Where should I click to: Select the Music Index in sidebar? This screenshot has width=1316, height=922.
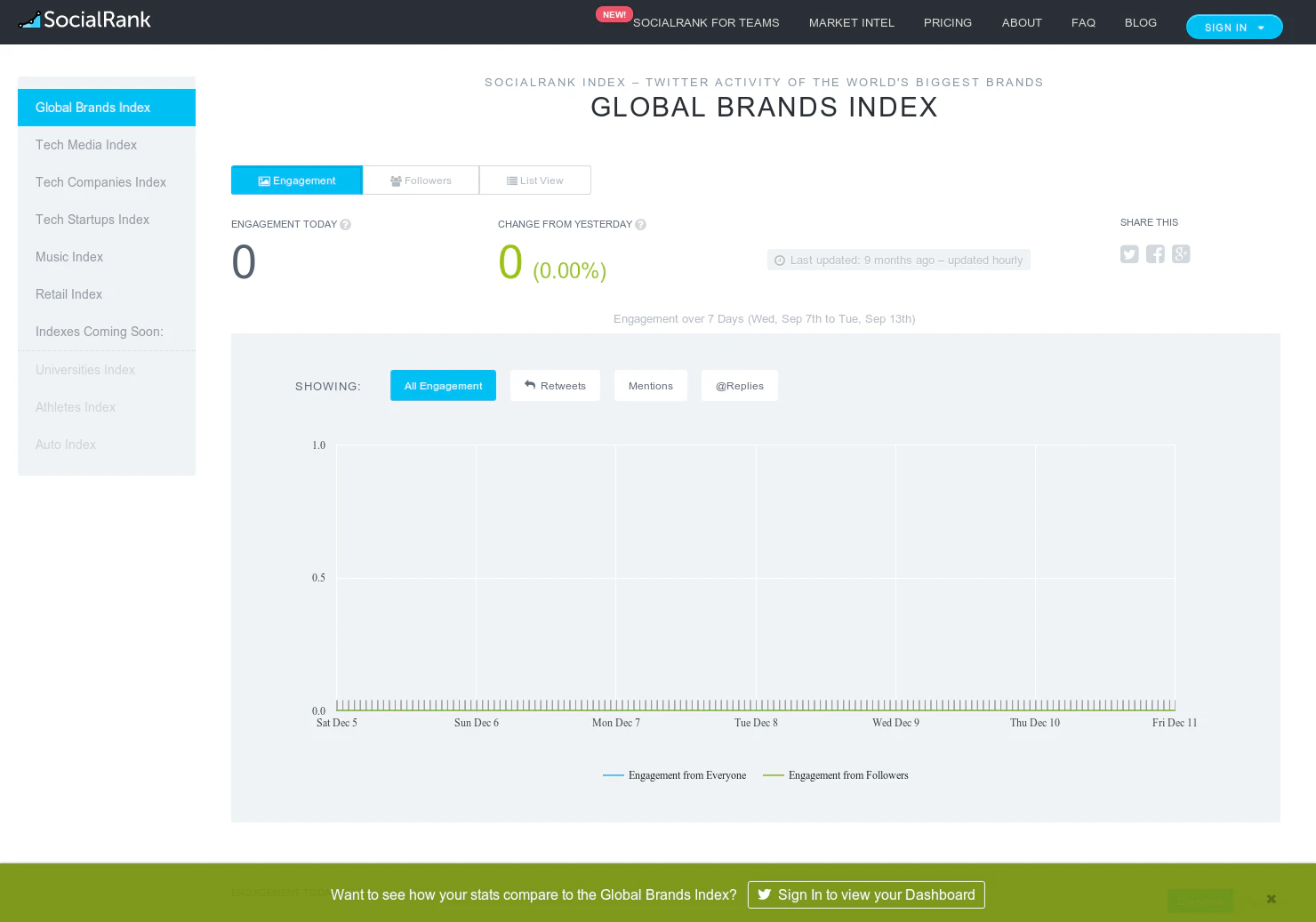tap(68, 257)
